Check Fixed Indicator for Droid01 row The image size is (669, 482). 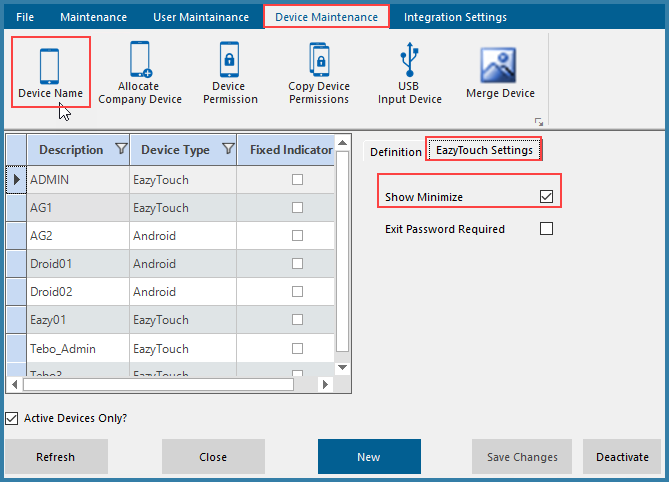[297, 264]
